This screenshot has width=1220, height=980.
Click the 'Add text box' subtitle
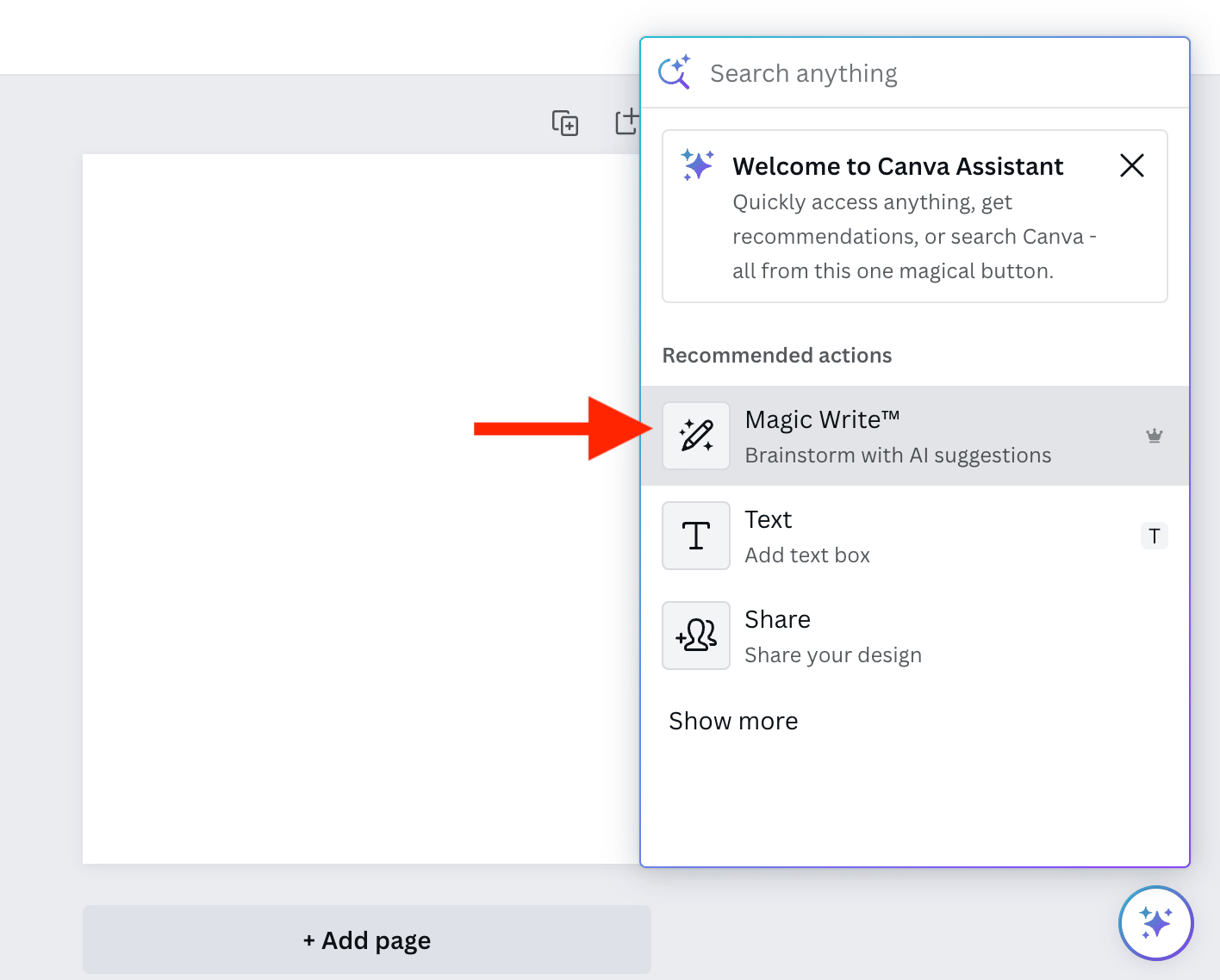pyautogui.click(x=807, y=555)
